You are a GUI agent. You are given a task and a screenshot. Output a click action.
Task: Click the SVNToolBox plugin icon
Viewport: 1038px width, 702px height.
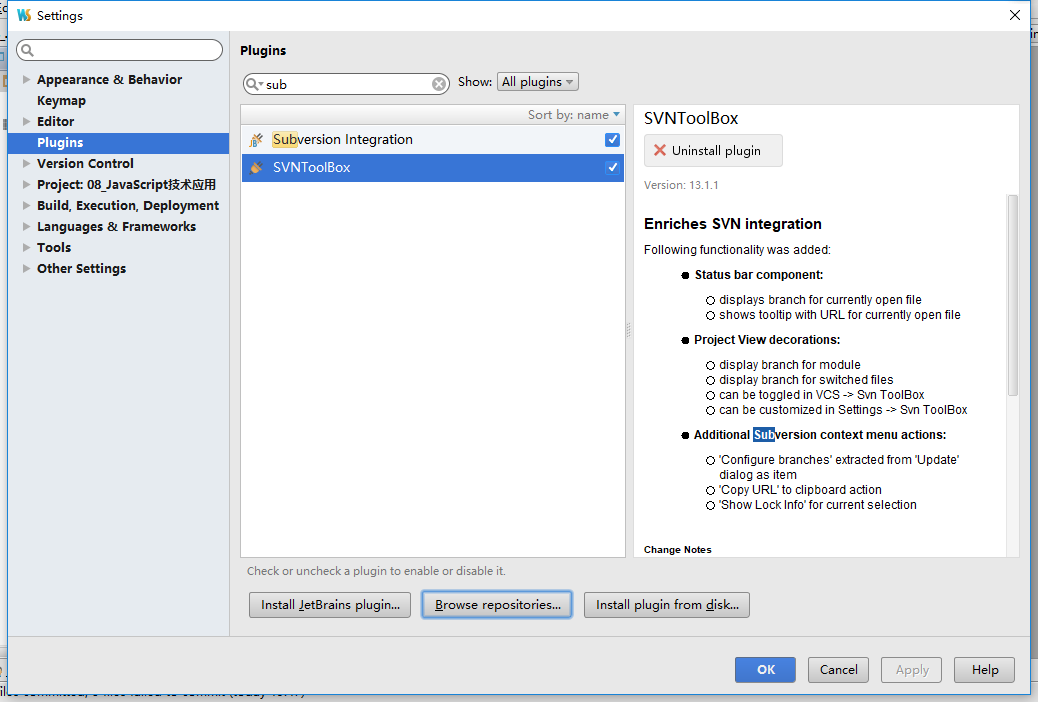point(255,167)
